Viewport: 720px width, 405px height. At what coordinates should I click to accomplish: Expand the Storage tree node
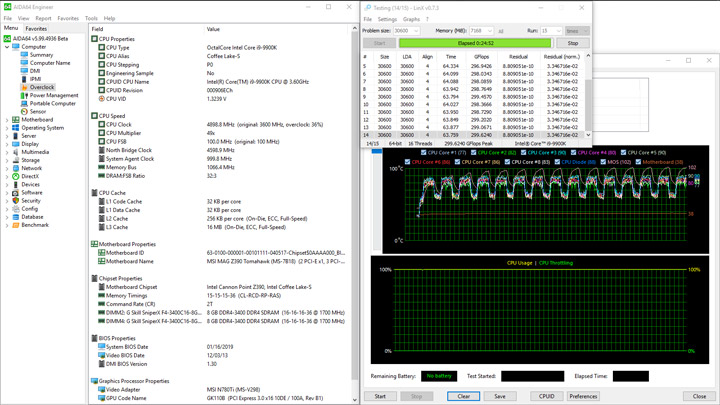tap(7, 160)
